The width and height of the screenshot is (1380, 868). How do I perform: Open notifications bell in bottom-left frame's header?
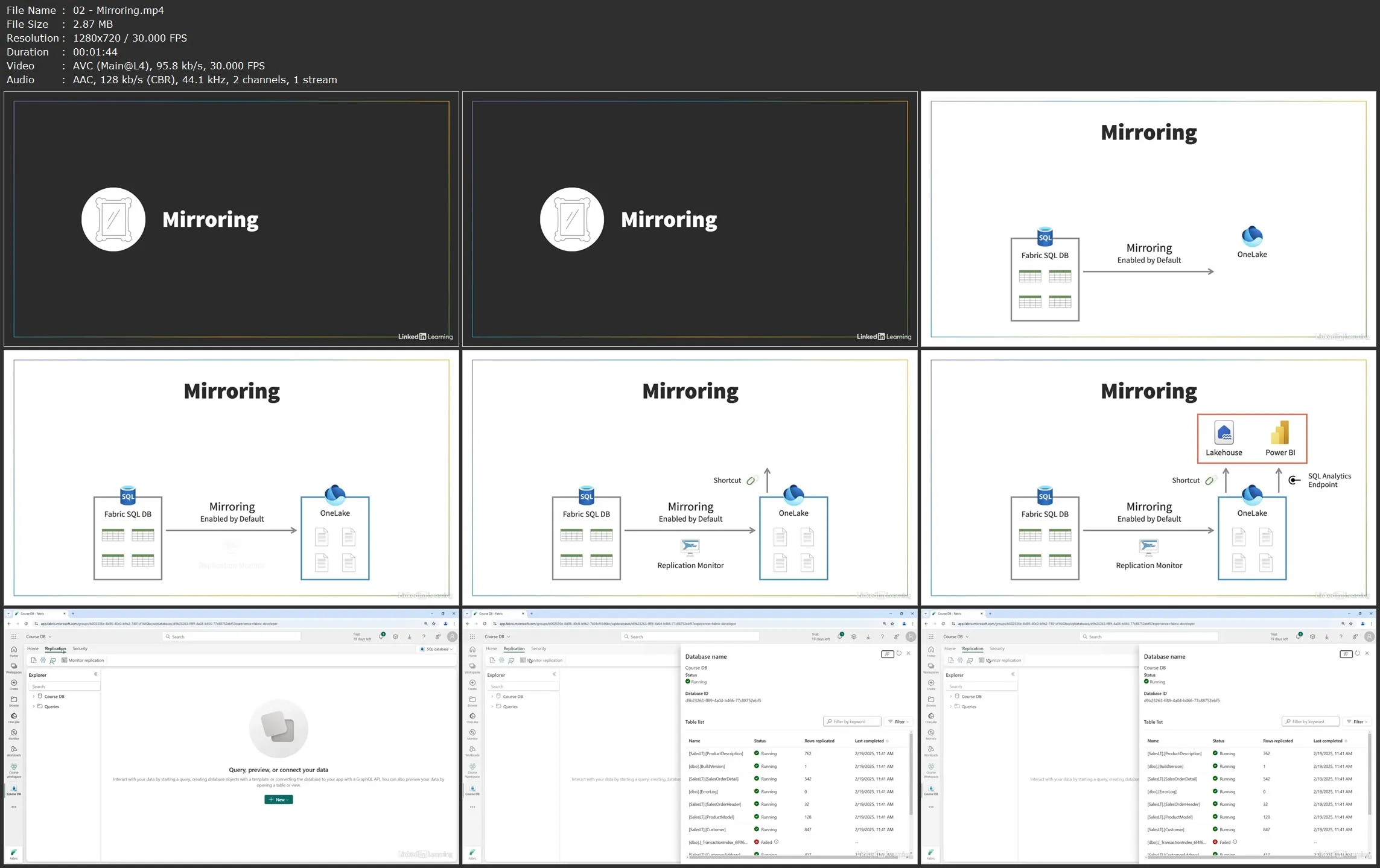[381, 636]
